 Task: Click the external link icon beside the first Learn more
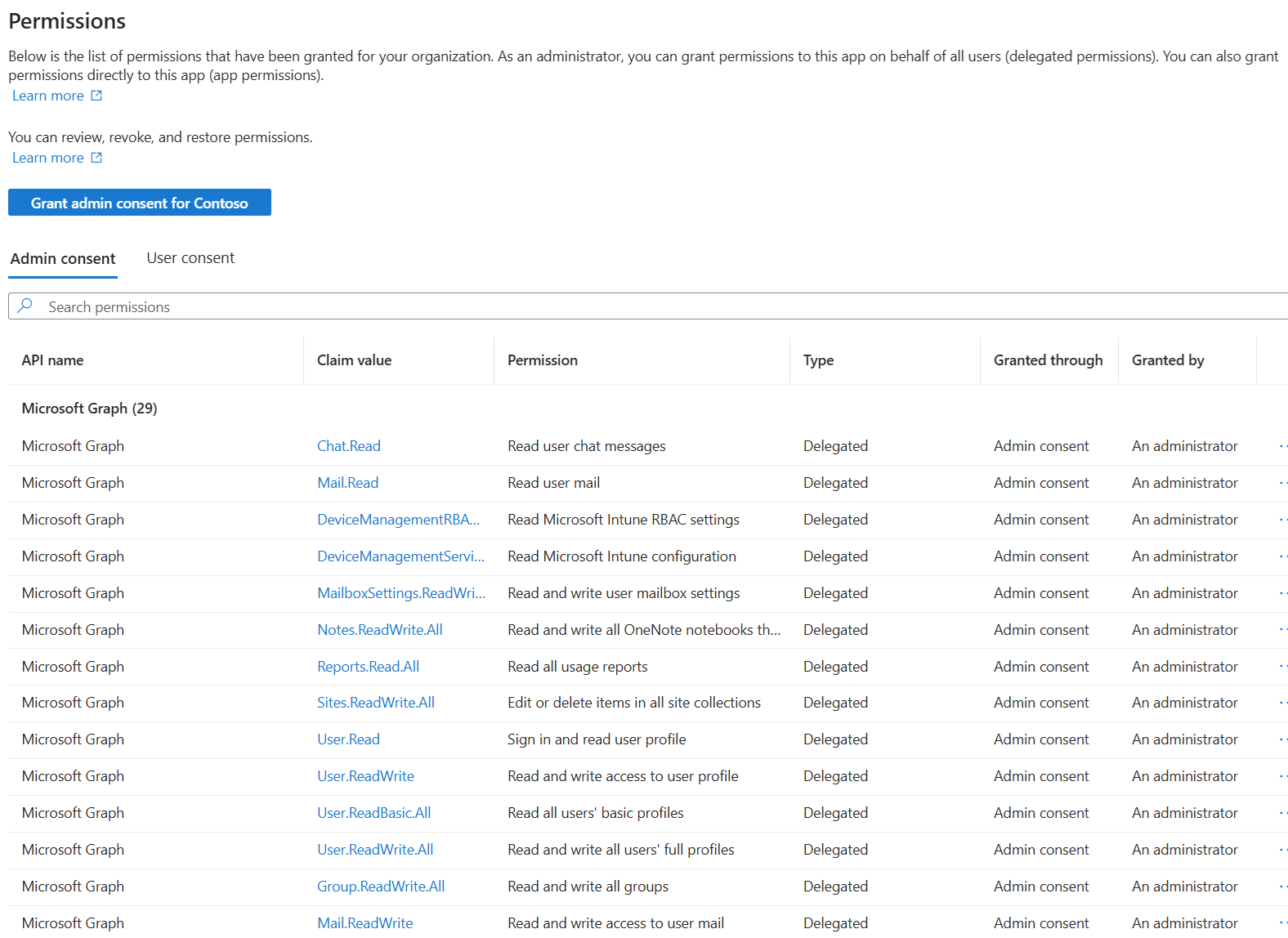pyautogui.click(x=96, y=96)
